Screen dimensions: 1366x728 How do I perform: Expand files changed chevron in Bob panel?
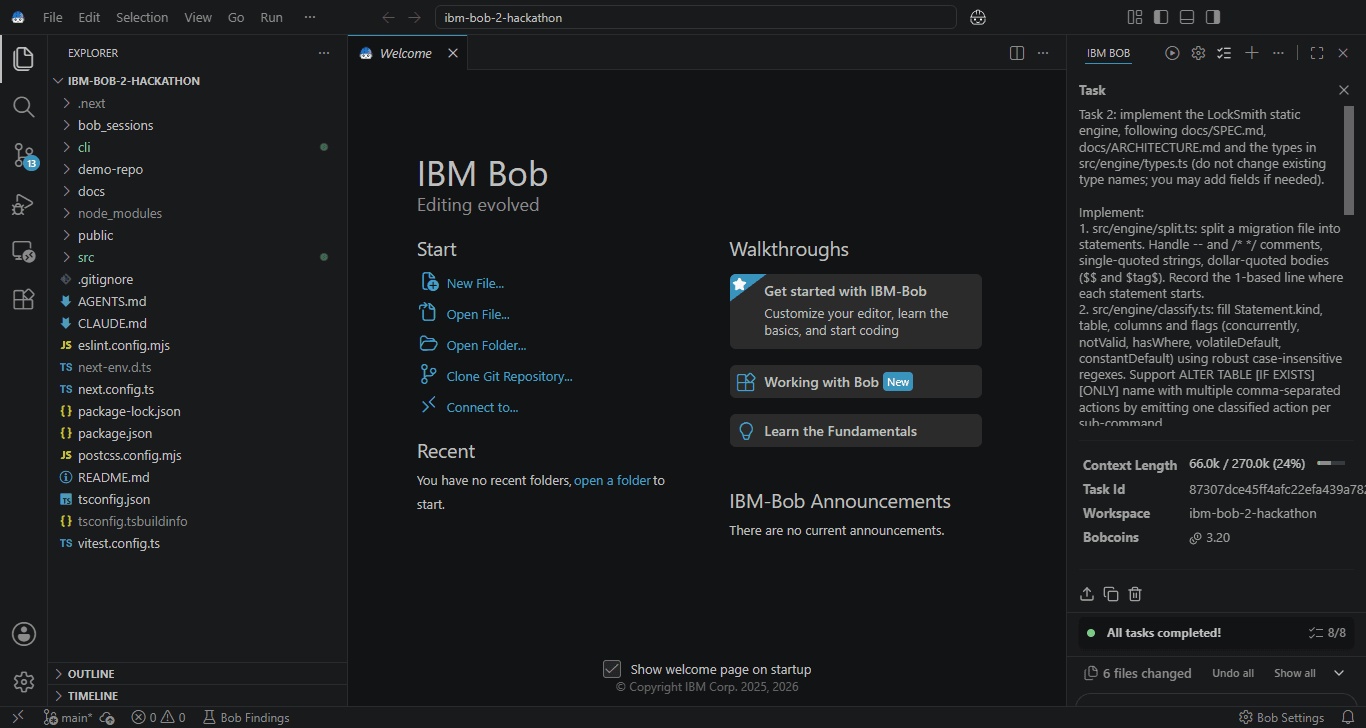pyautogui.click(x=1339, y=673)
